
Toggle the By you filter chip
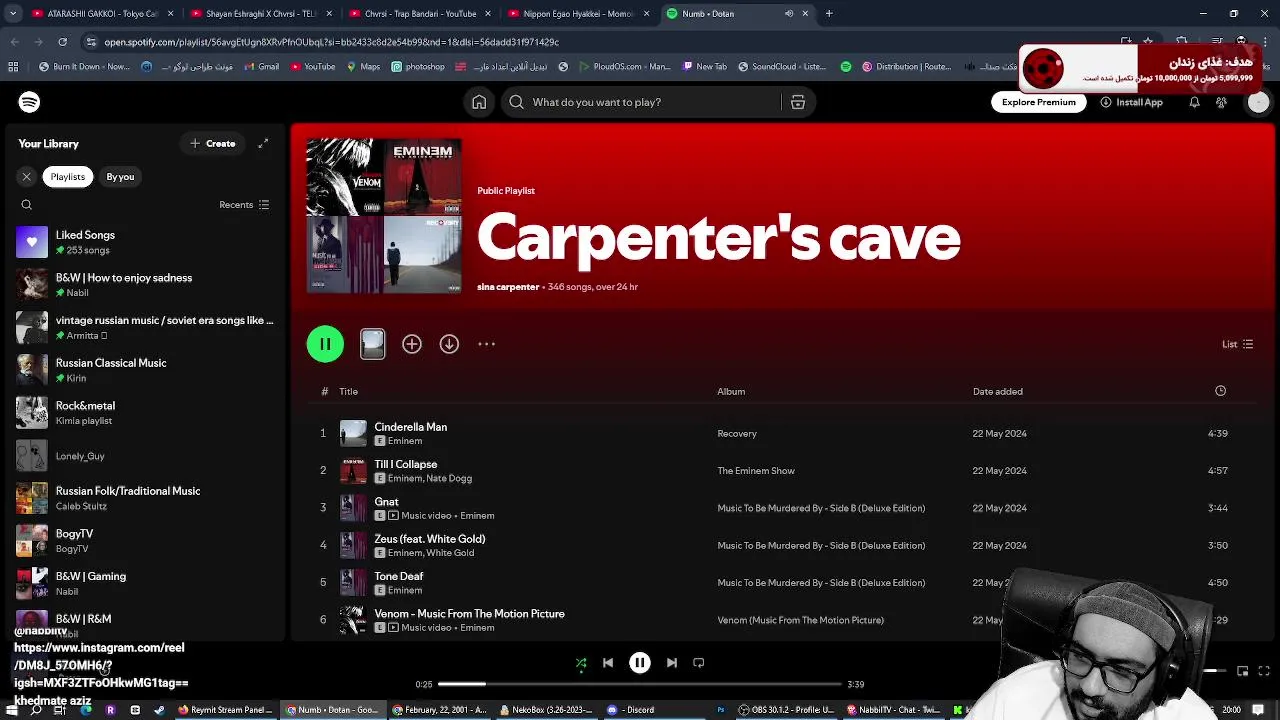120,177
